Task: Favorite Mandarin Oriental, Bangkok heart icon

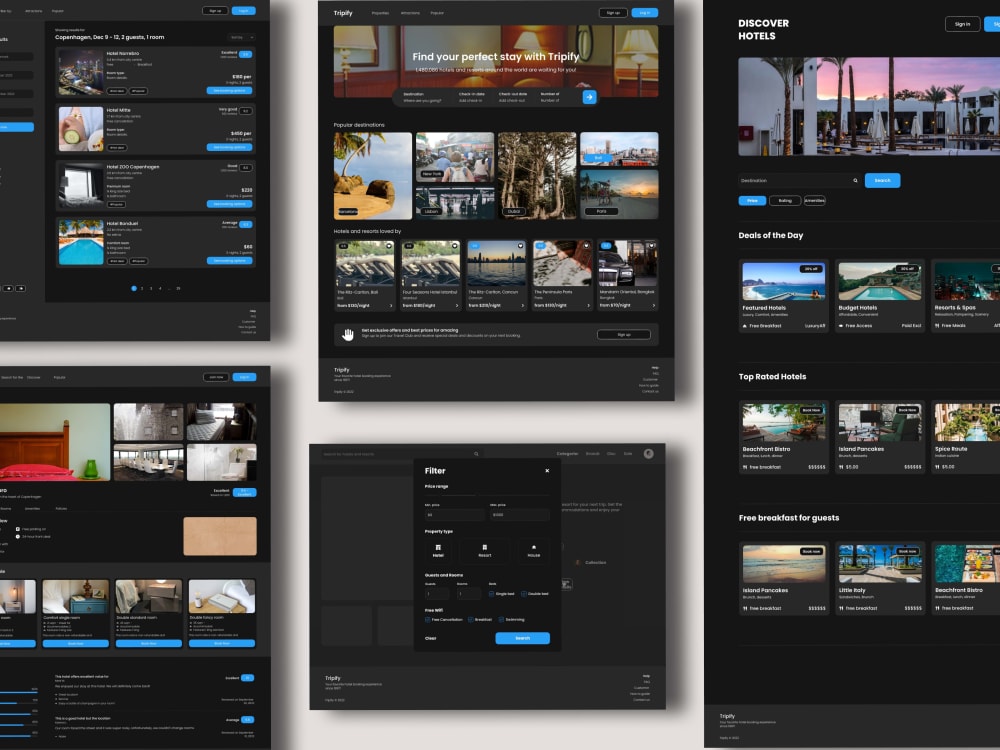Action: point(652,246)
